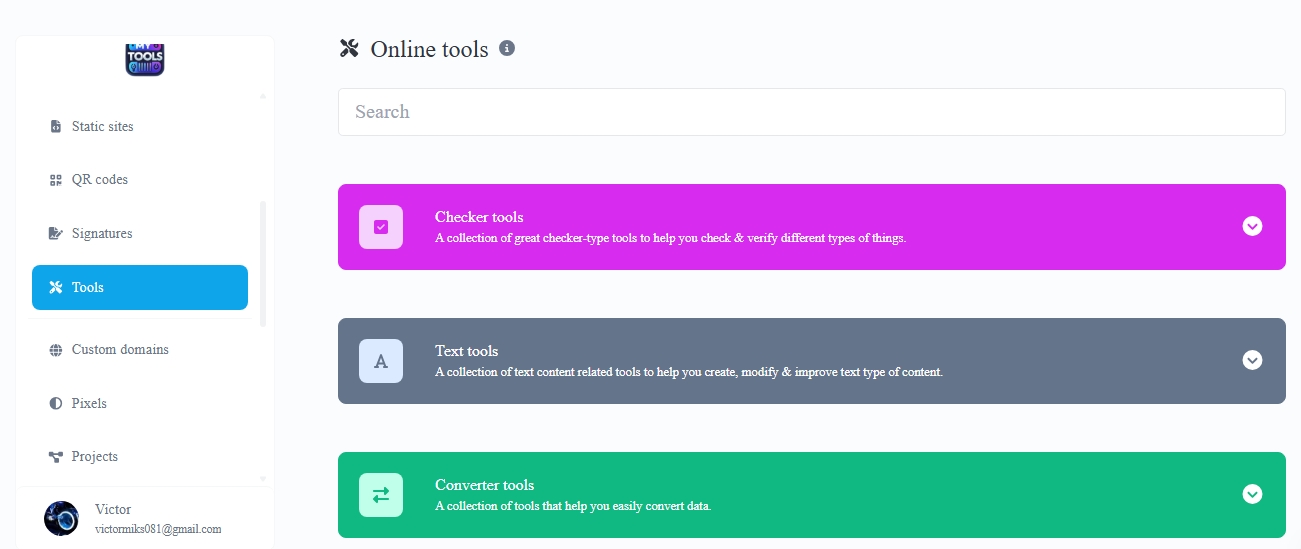This screenshot has width=1301, height=549.
Task: Open the Text tools title link
Action: click(x=466, y=351)
